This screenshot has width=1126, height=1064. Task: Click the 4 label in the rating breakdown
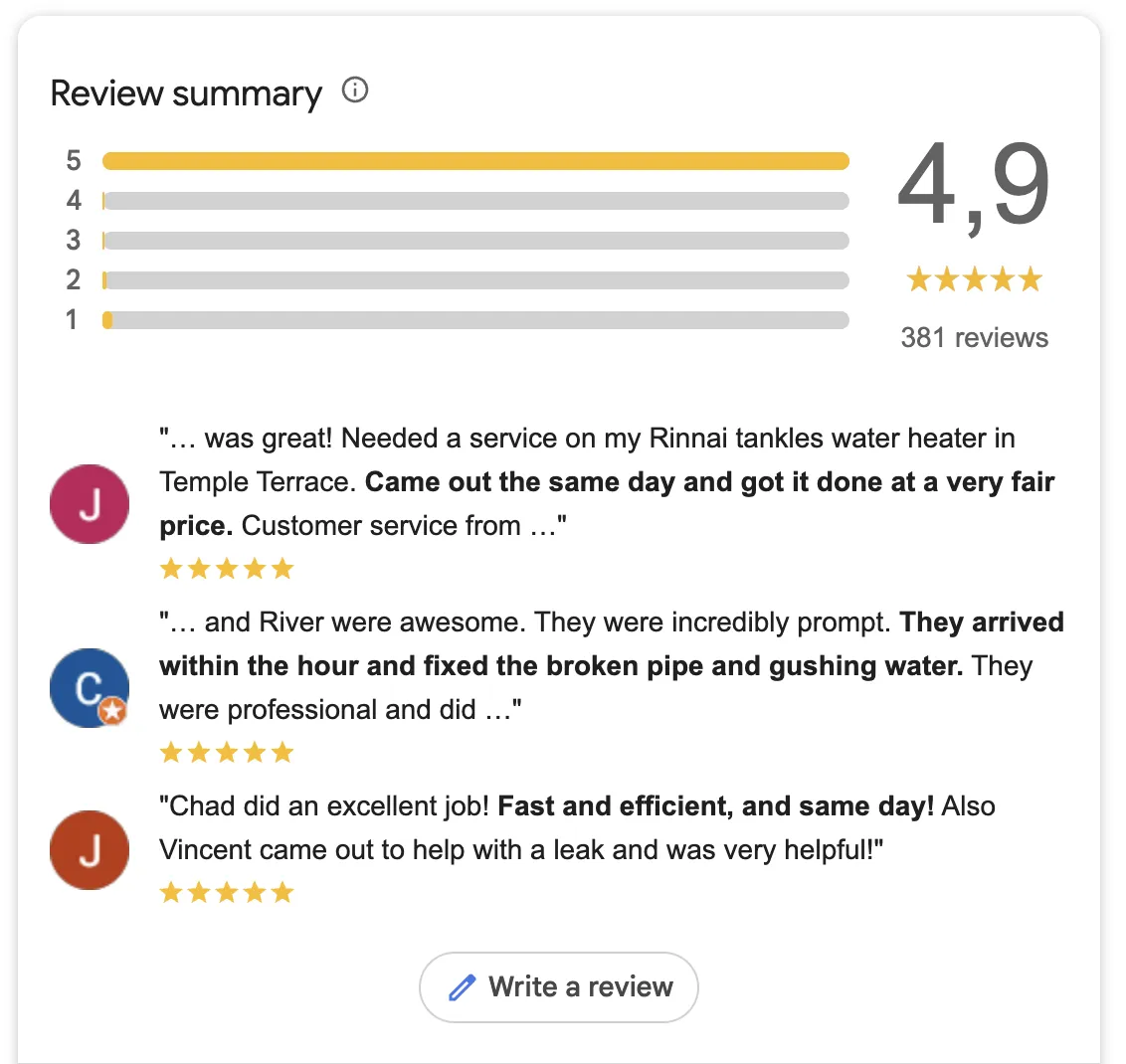[73, 200]
